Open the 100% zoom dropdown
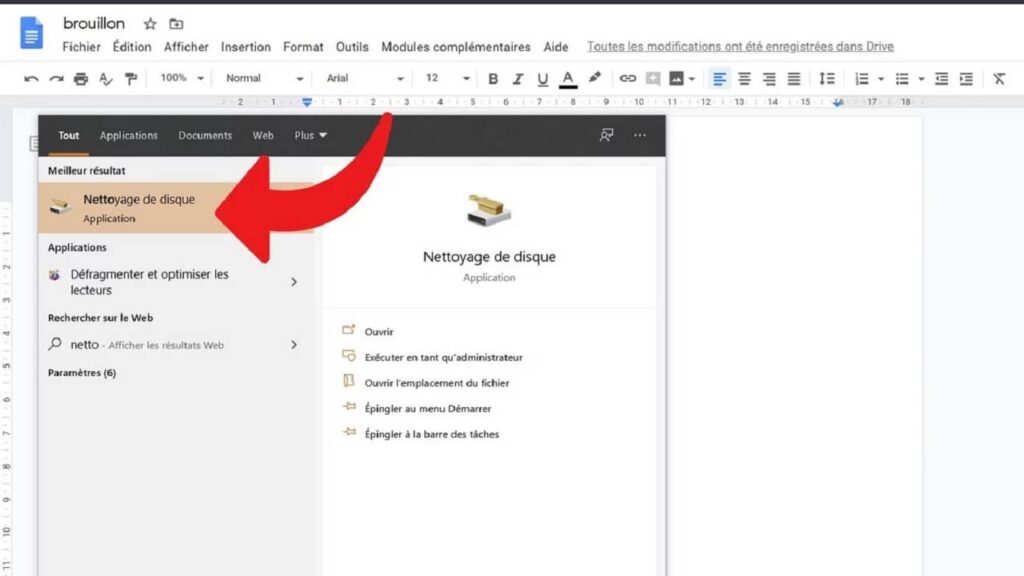Viewport: 1024px width, 576px height. 182,78
